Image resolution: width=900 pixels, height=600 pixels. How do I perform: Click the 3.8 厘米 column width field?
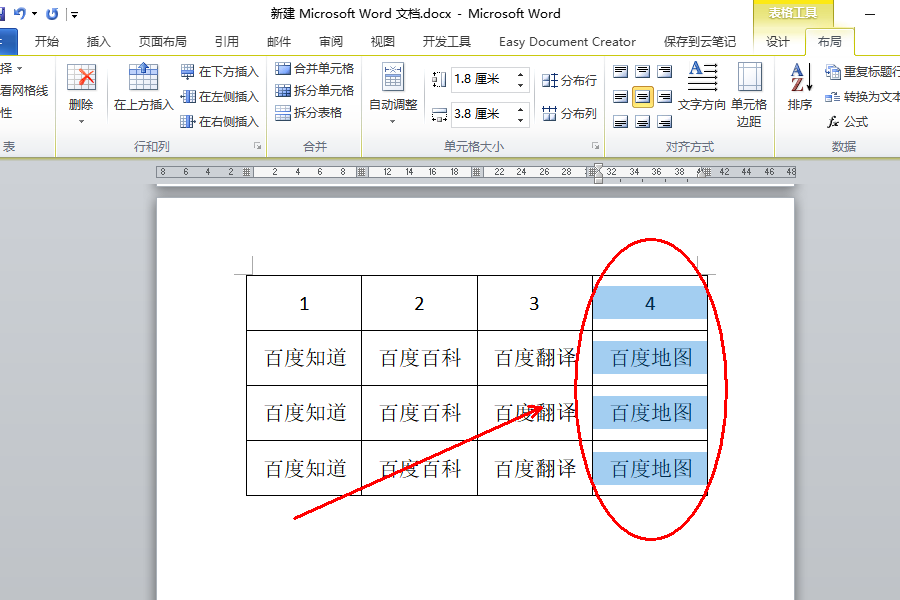click(x=482, y=114)
